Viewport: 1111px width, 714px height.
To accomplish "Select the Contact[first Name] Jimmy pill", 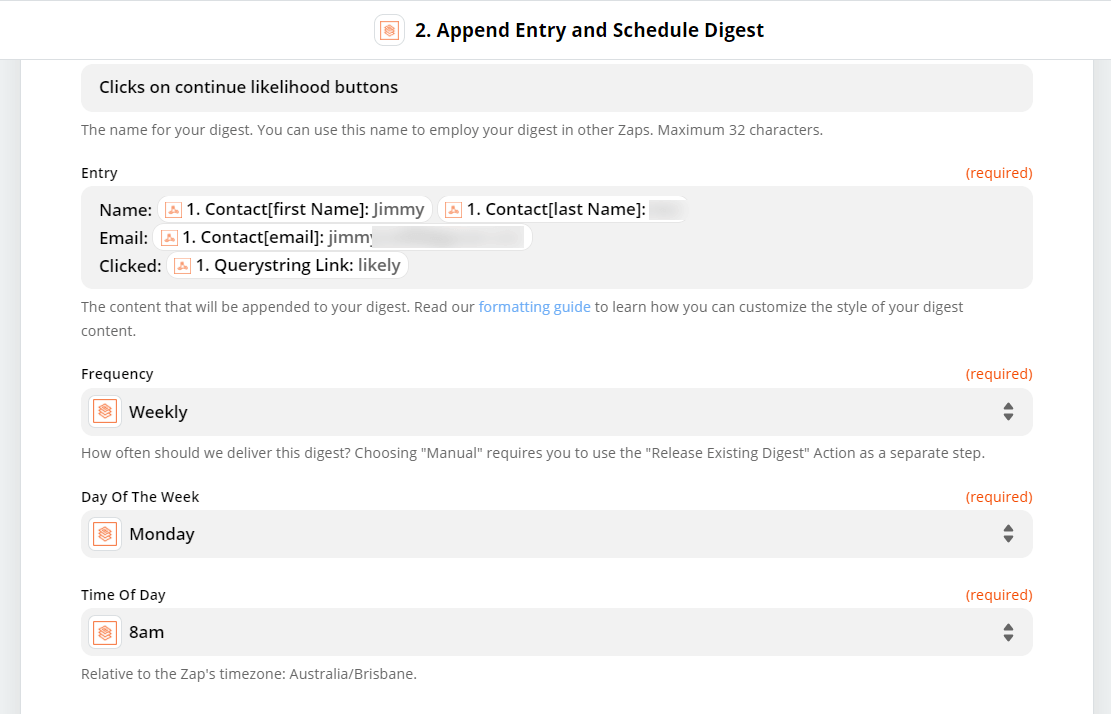I will coord(297,210).
